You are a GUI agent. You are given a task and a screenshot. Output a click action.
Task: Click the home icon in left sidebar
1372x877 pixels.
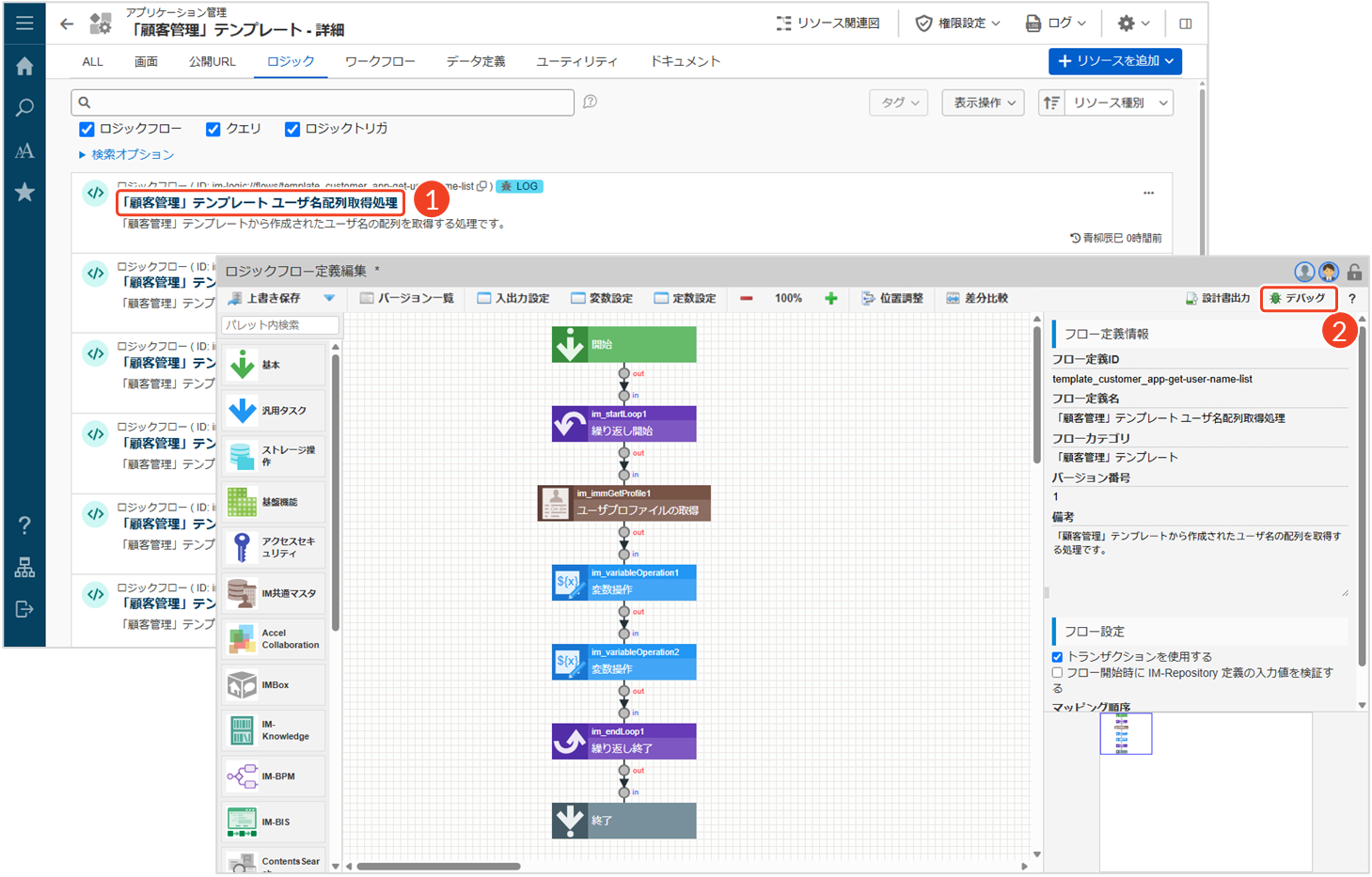[24, 66]
